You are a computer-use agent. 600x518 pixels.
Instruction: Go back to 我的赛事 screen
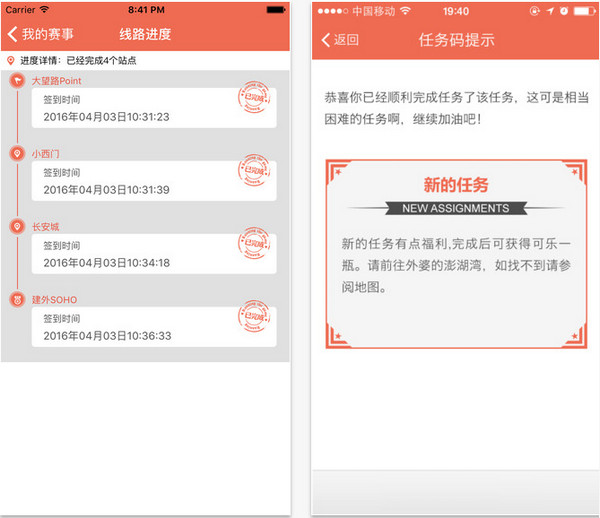coord(40,34)
